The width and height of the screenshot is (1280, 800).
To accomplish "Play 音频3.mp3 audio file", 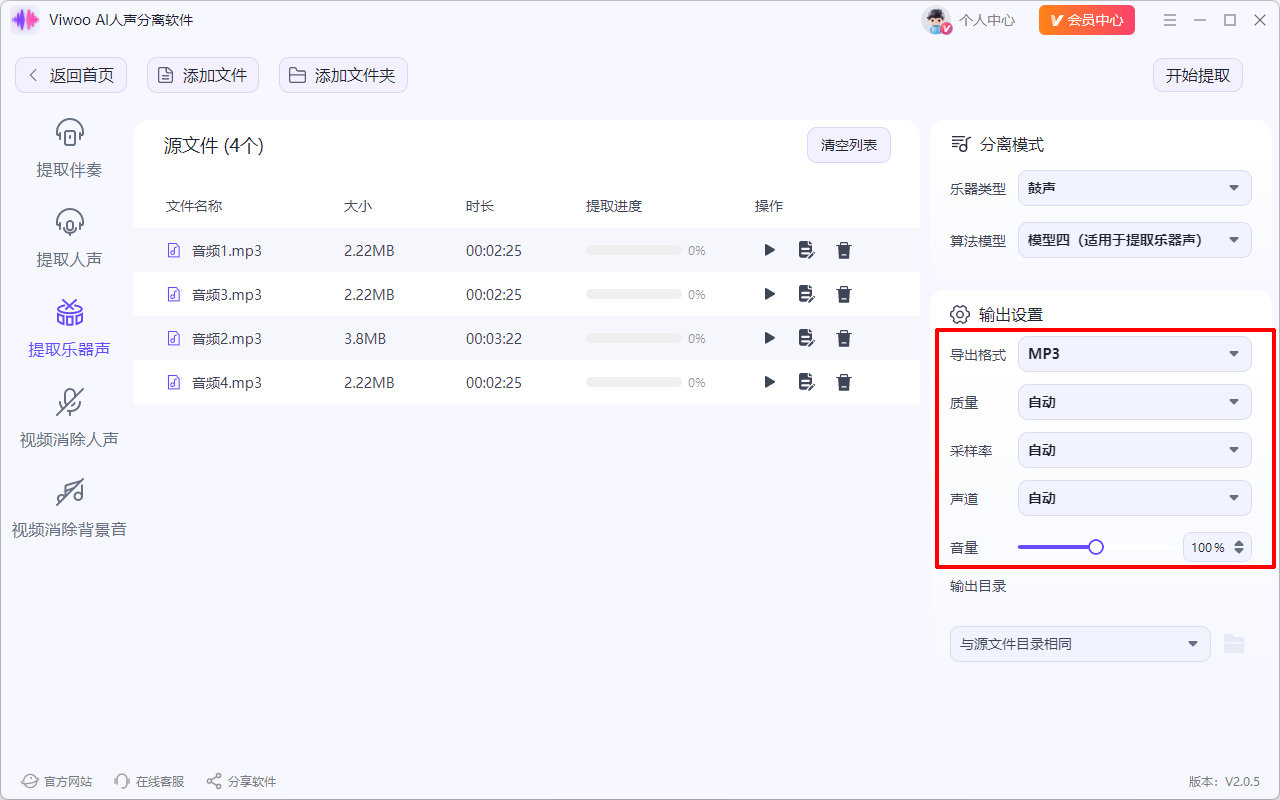I will click(x=769, y=294).
